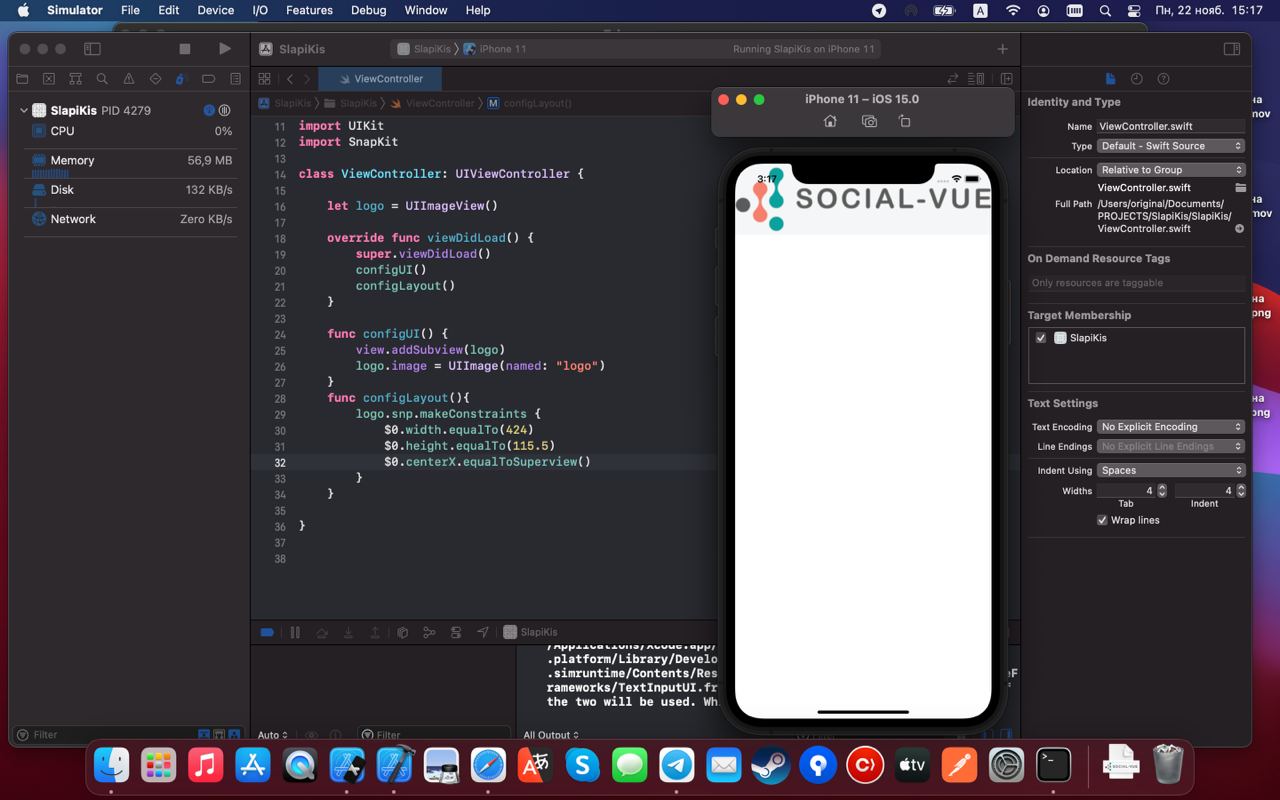1280x800 pixels.
Task: Toggle breakpoints activation in debug bar
Action: [267, 632]
